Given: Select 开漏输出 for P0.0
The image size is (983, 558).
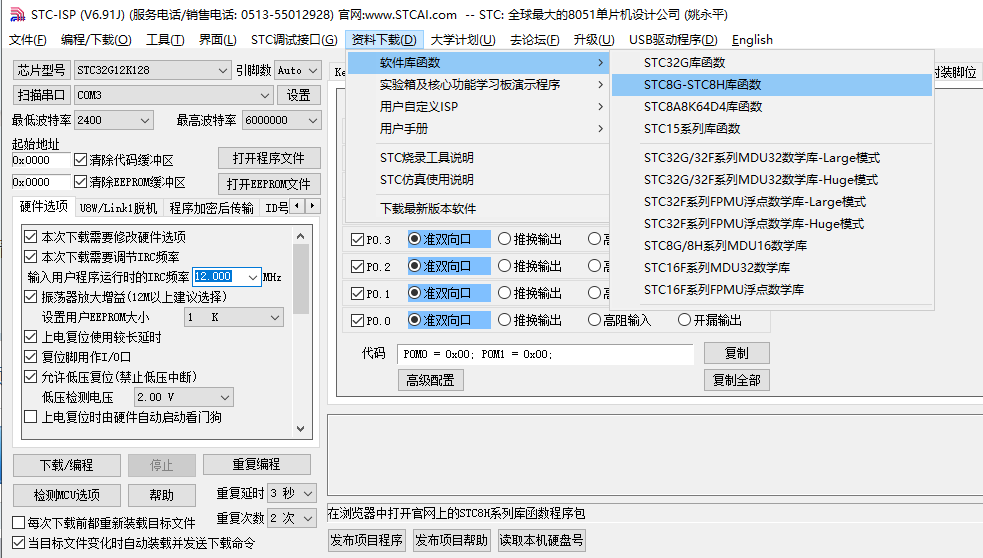Looking at the screenshot, I should (685, 320).
